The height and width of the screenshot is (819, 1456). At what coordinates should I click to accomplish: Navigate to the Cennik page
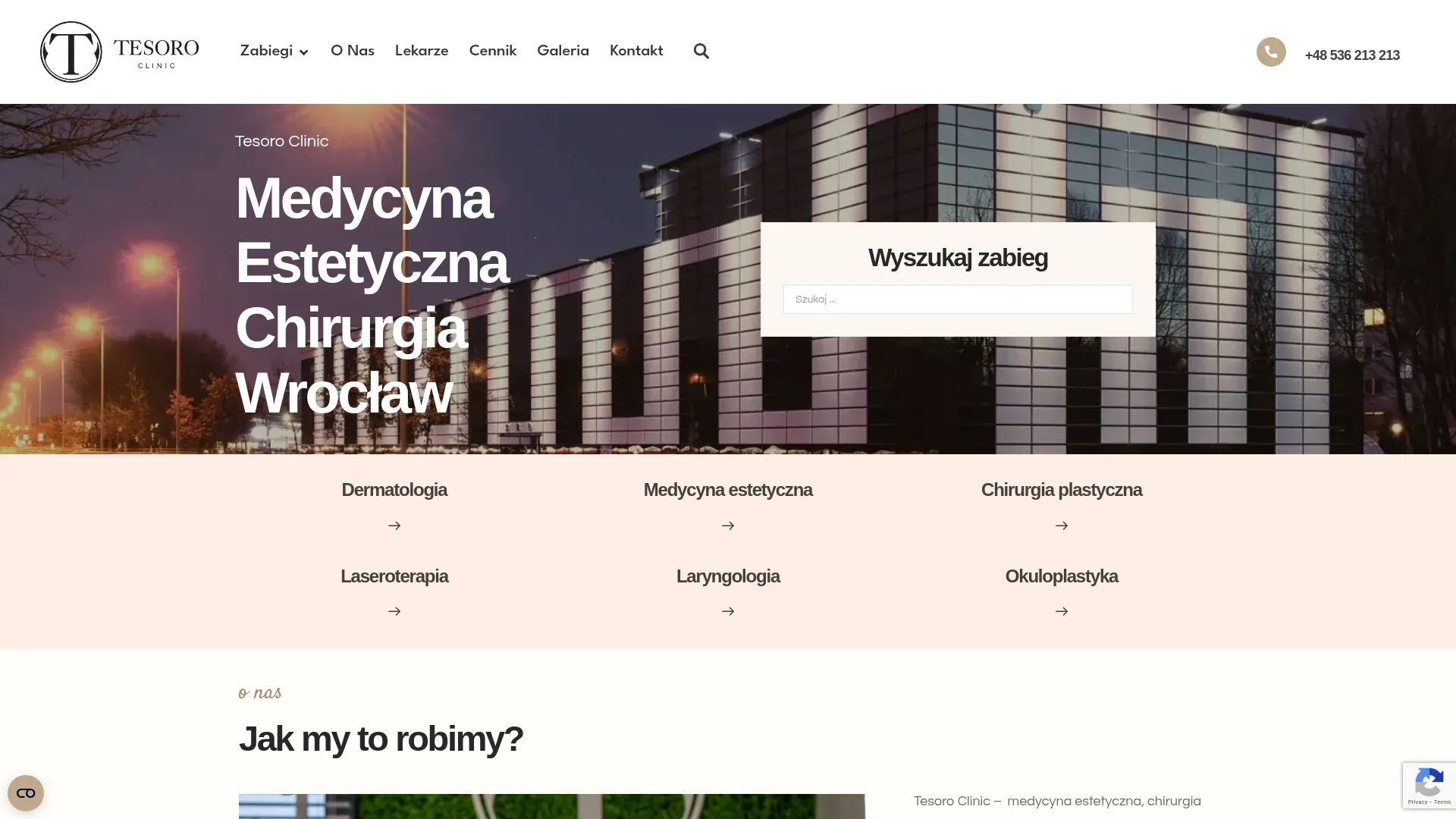coord(492,51)
